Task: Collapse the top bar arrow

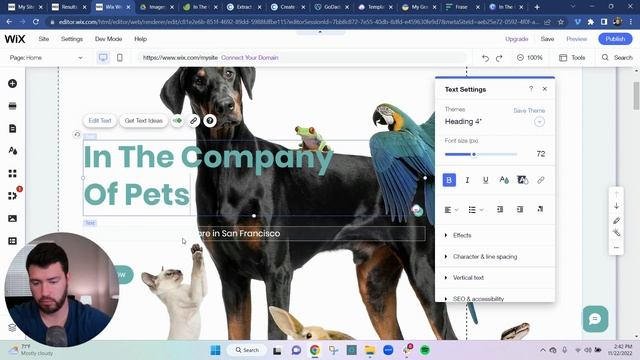Action: (320, 32)
